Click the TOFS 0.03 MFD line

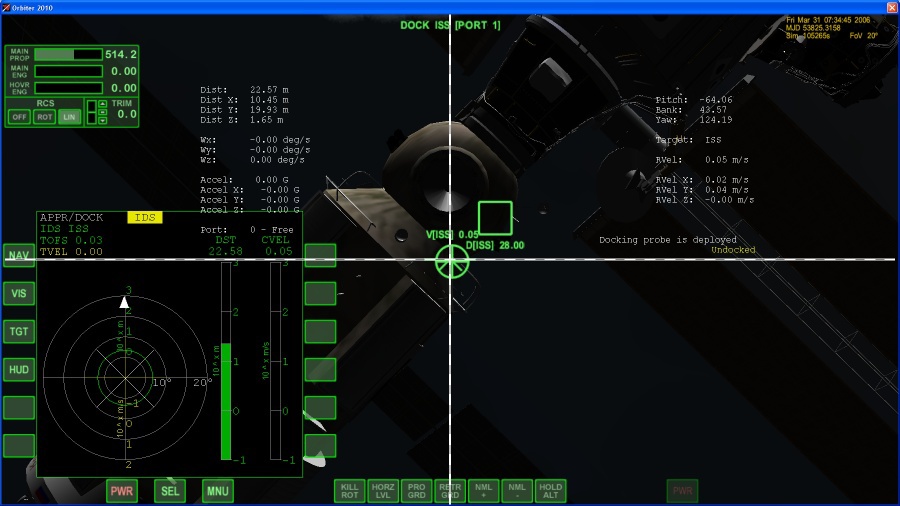click(x=71, y=240)
